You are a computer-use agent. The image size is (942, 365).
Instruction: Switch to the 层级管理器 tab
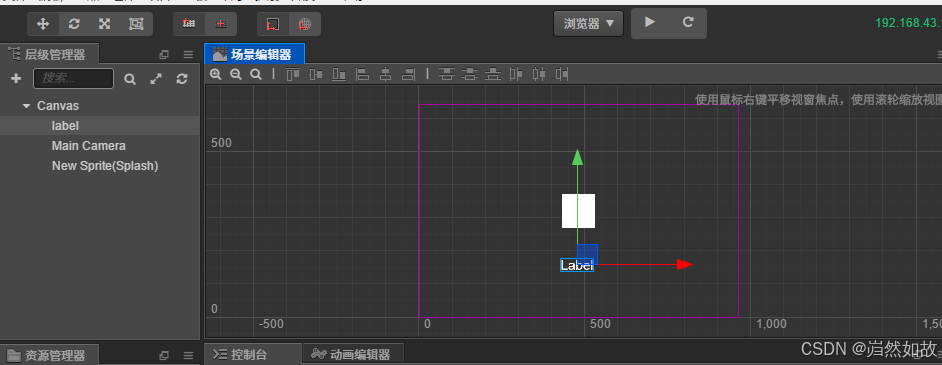[49, 55]
